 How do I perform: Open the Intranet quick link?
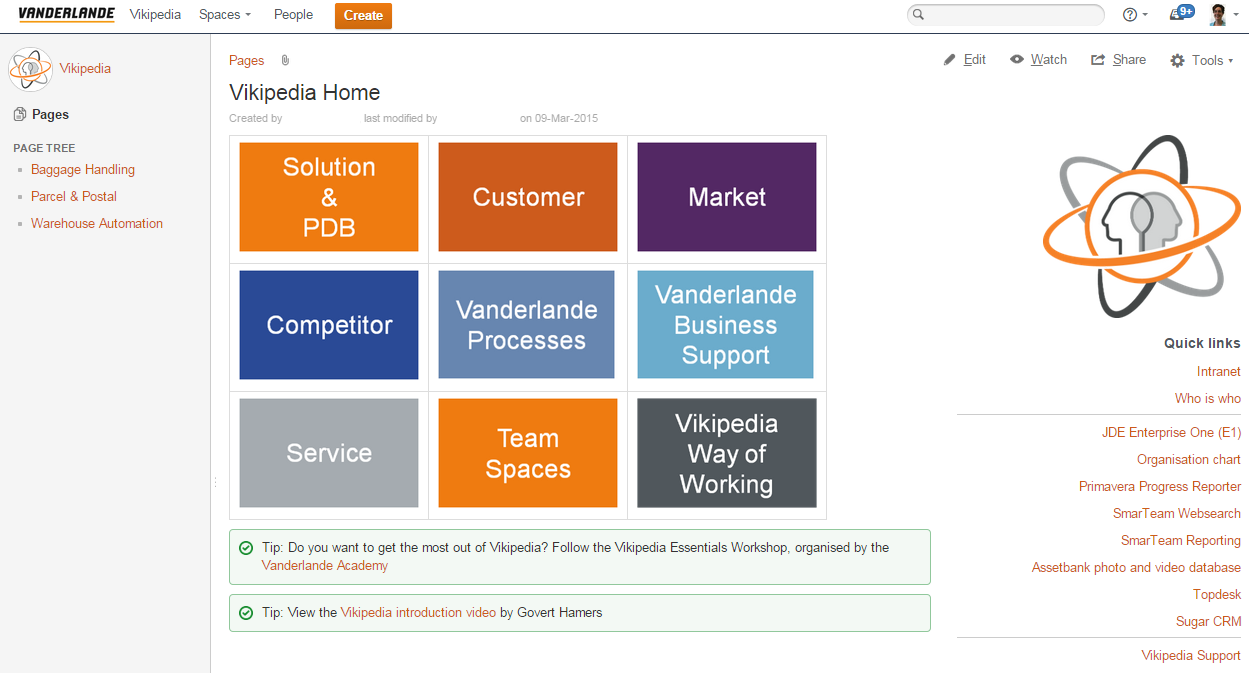[x=1219, y=372]
